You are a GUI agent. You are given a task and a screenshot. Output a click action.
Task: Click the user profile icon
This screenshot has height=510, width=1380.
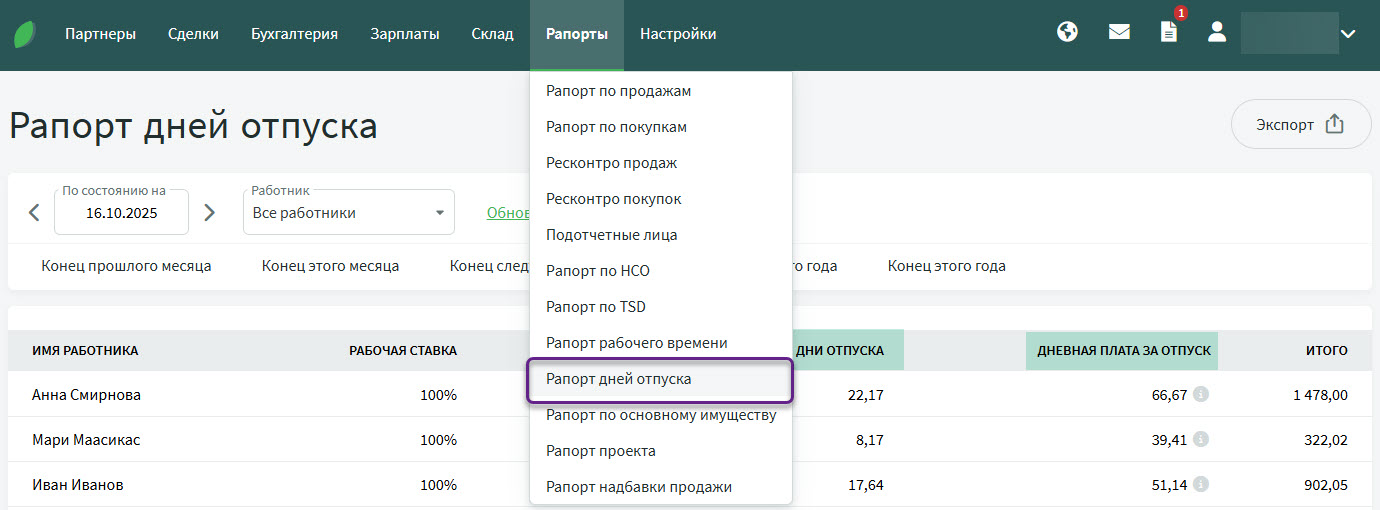pyautogui.click(x=1217, y=32)
